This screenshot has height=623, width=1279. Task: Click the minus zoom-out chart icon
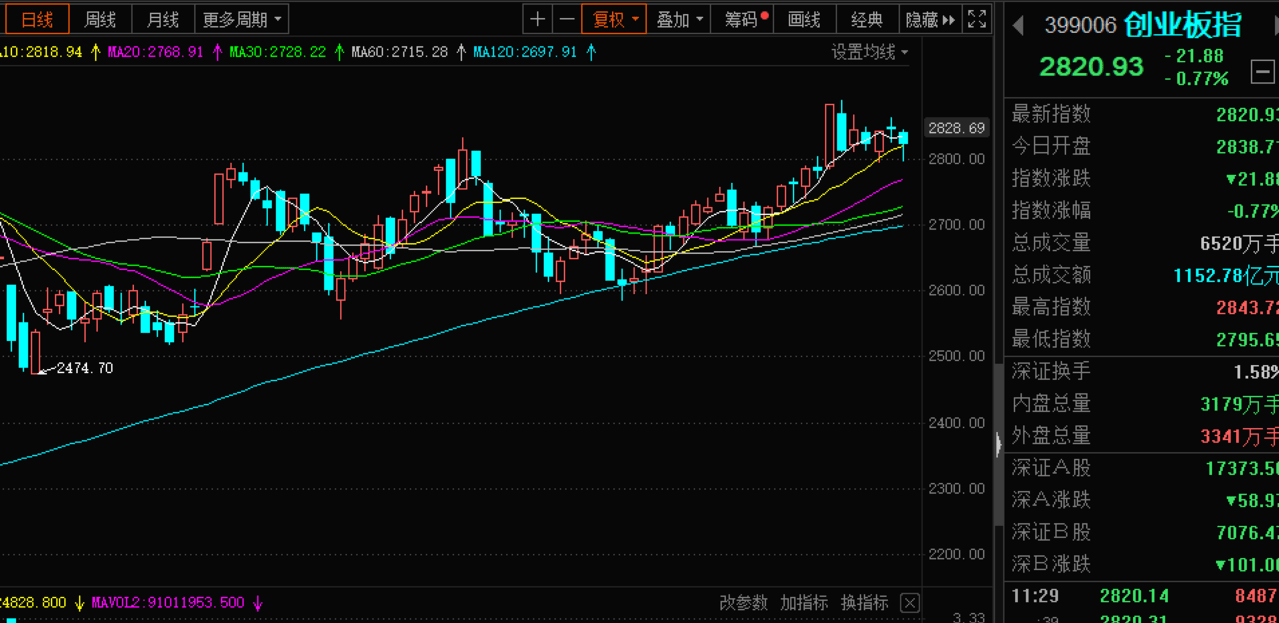[x=566, y=19]
